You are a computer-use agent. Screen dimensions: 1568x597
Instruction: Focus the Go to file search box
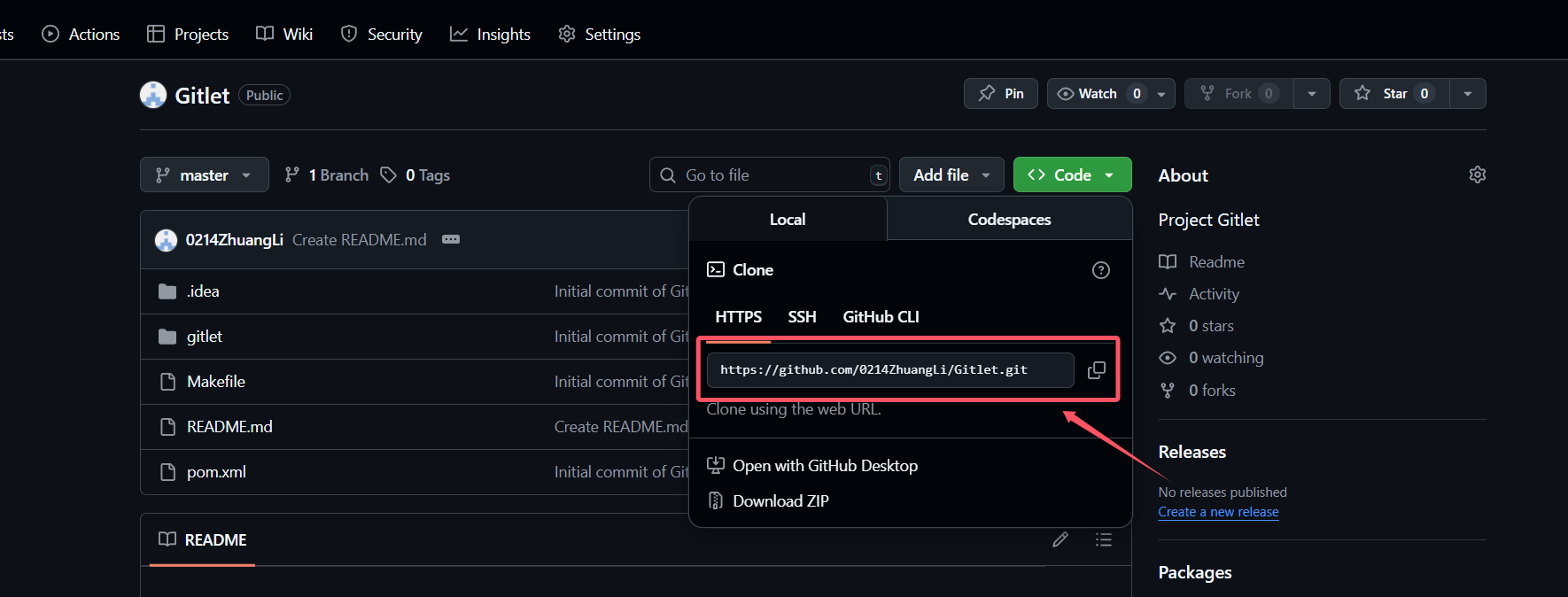[x=770, y=175]
